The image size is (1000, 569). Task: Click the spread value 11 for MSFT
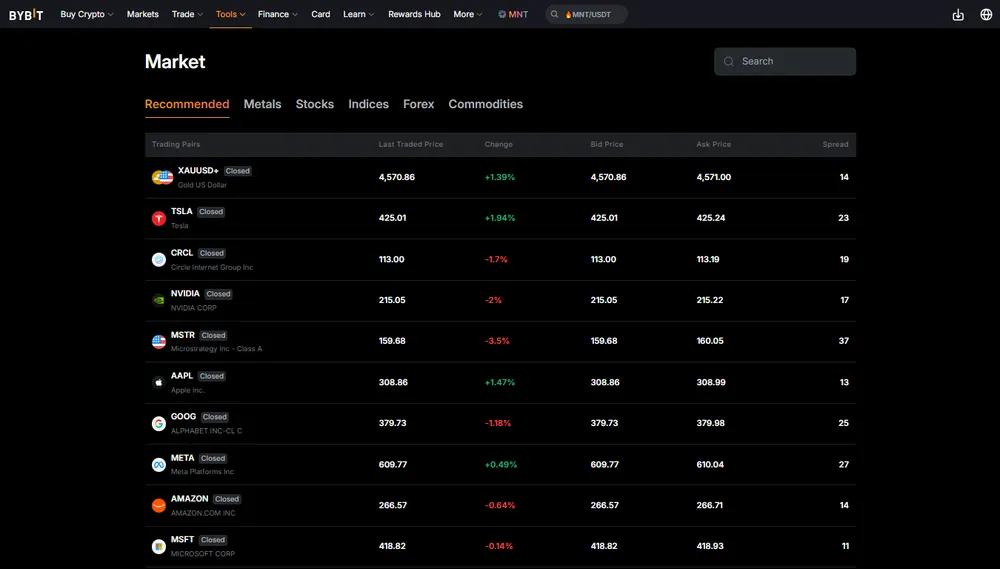click(845, 547)
